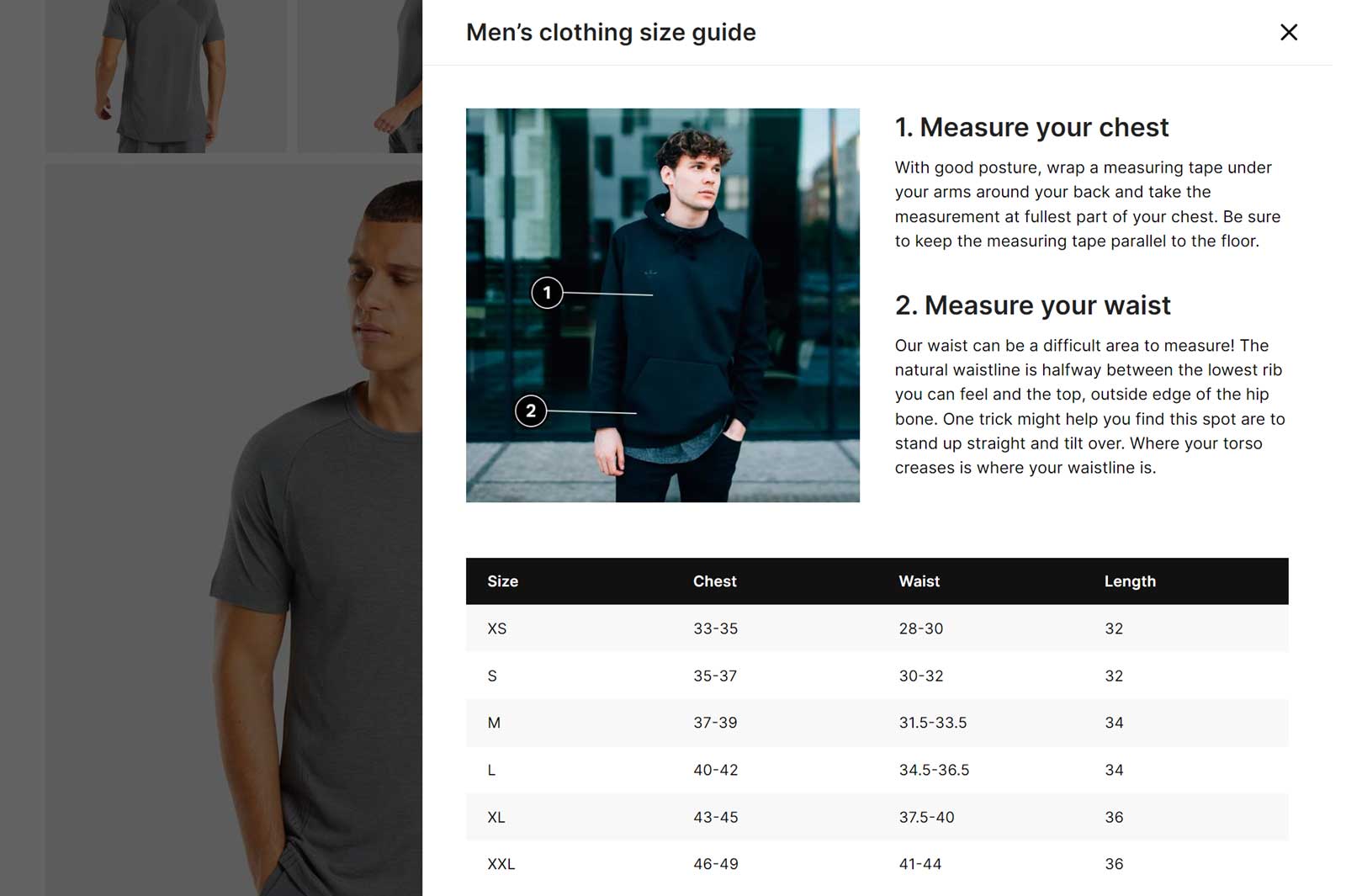Select the Size column header
This screenshot has height=896, width=1346.
[x=502, y=581]
